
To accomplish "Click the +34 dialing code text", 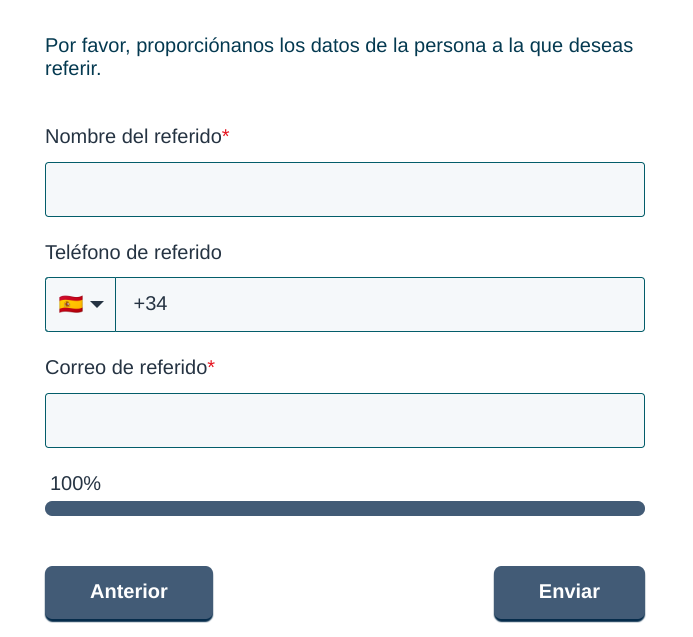I will point(150,304).
